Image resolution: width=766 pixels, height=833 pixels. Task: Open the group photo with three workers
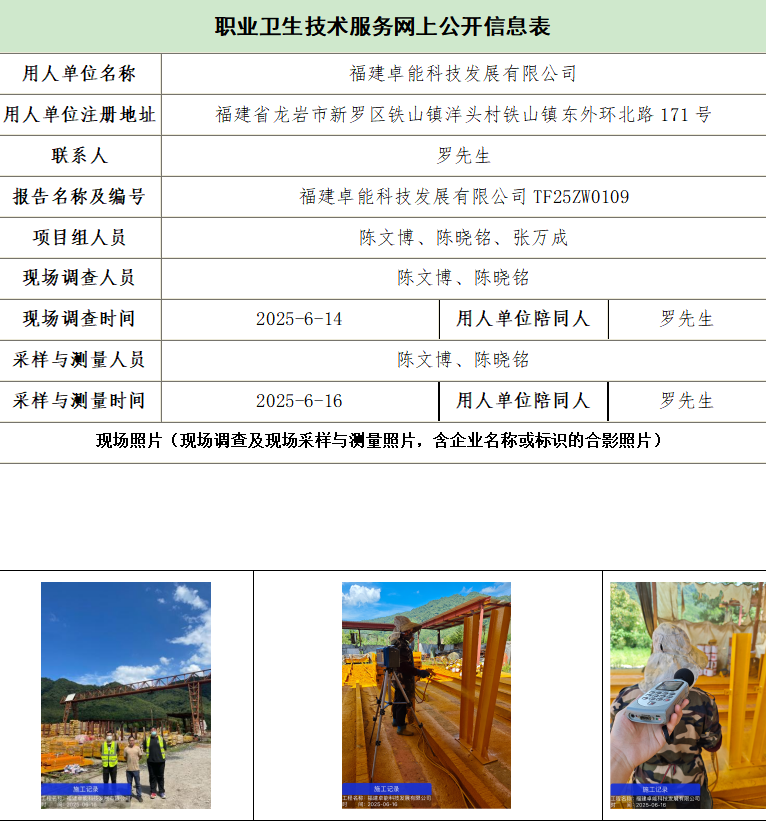point(126,695)
